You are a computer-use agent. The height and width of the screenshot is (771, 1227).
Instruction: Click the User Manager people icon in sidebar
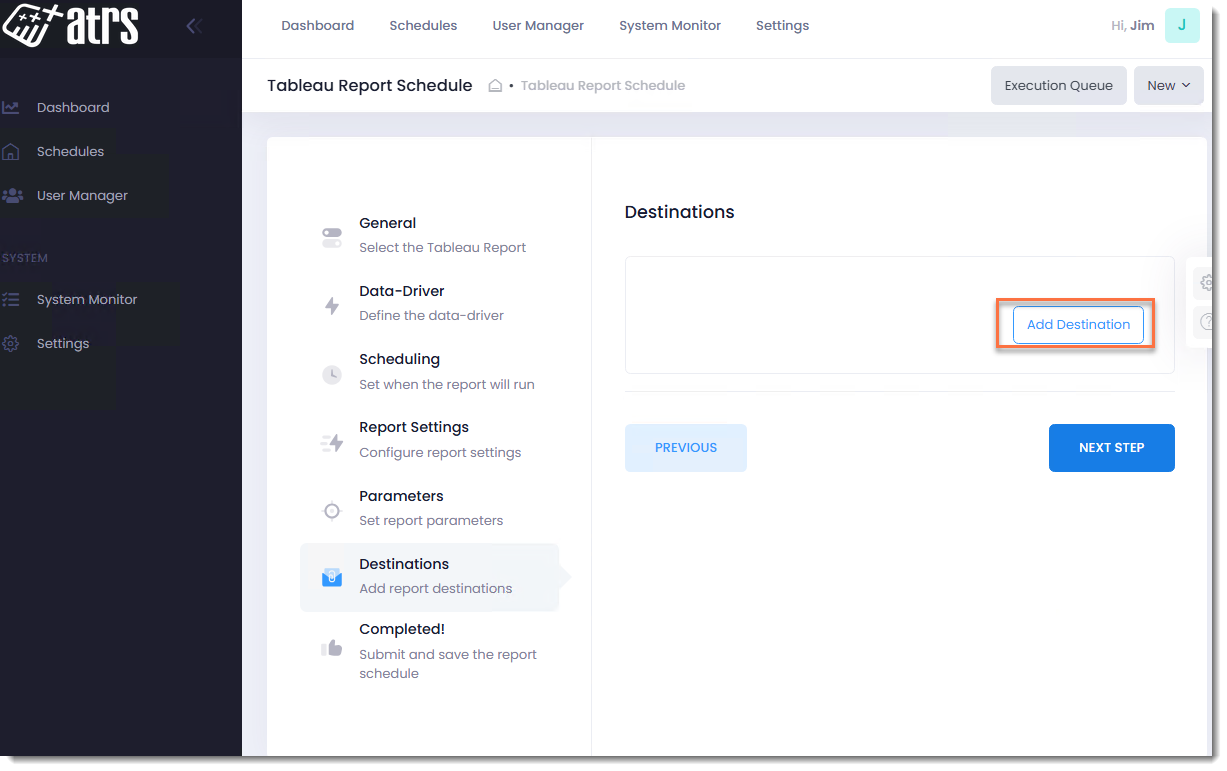[11, 195]
